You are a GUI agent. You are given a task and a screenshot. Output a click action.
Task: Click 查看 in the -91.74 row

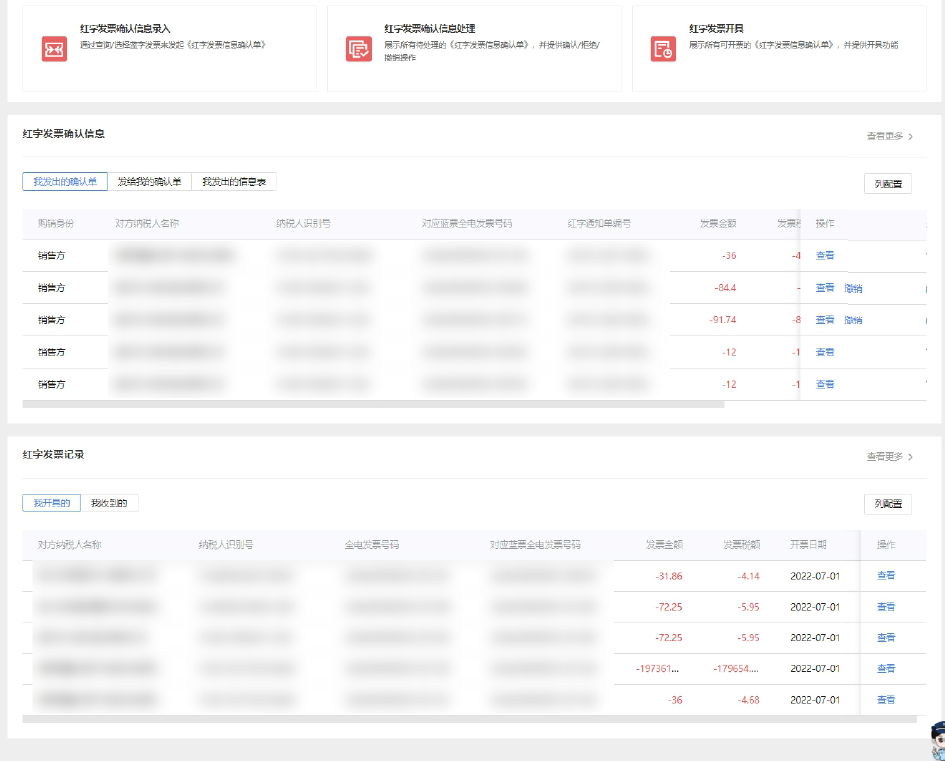click(x=824, y=319)
